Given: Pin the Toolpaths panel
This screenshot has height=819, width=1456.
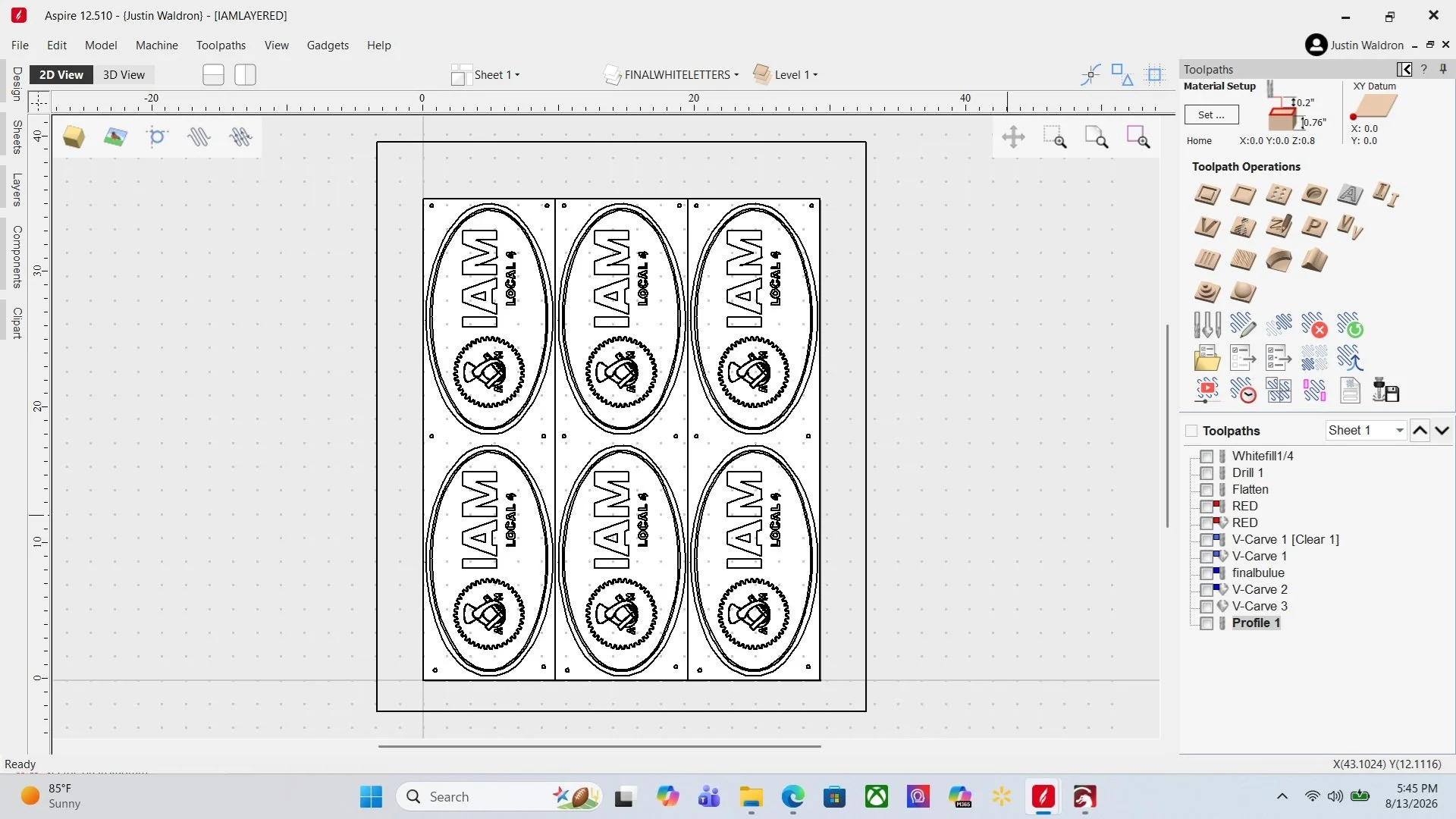Looking at the screenshot, I should tap(1443, 69).
